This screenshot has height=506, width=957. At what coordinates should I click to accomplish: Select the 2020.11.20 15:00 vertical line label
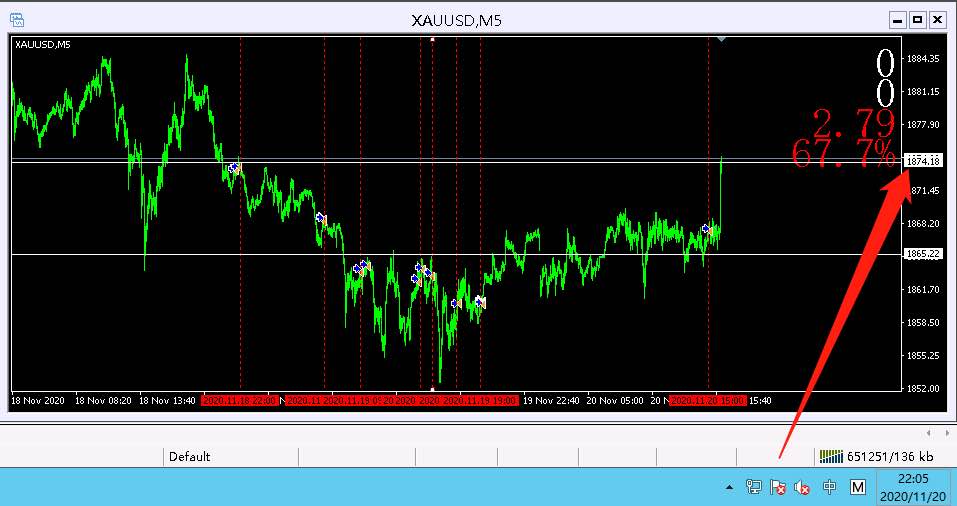707,401
